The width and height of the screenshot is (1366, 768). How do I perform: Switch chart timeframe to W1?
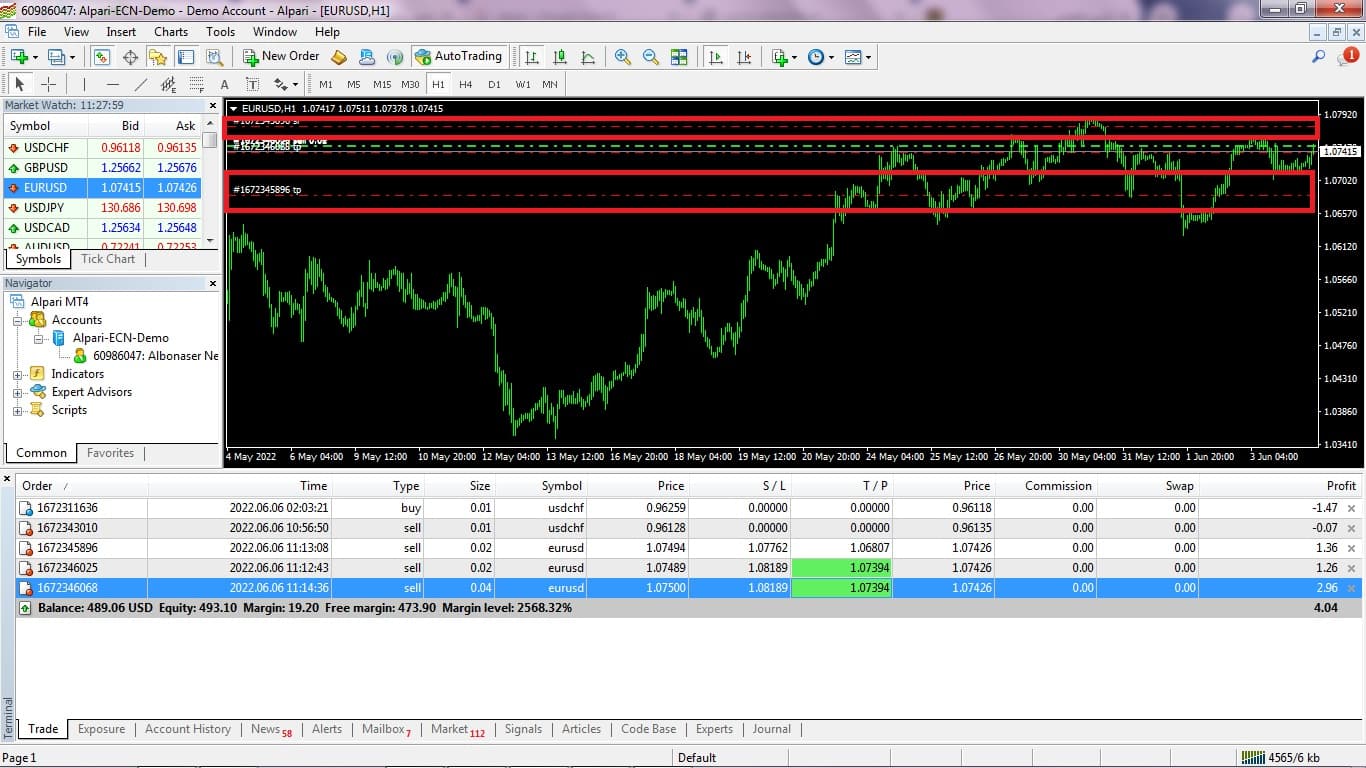[x=523, y=85]
